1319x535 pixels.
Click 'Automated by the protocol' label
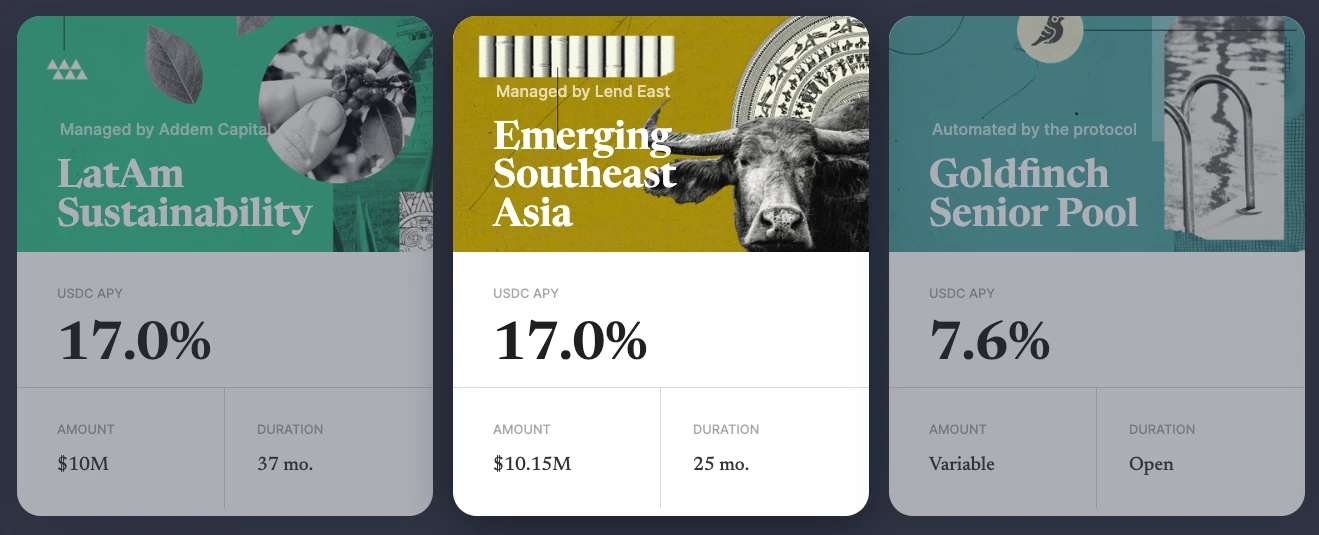1034,129
